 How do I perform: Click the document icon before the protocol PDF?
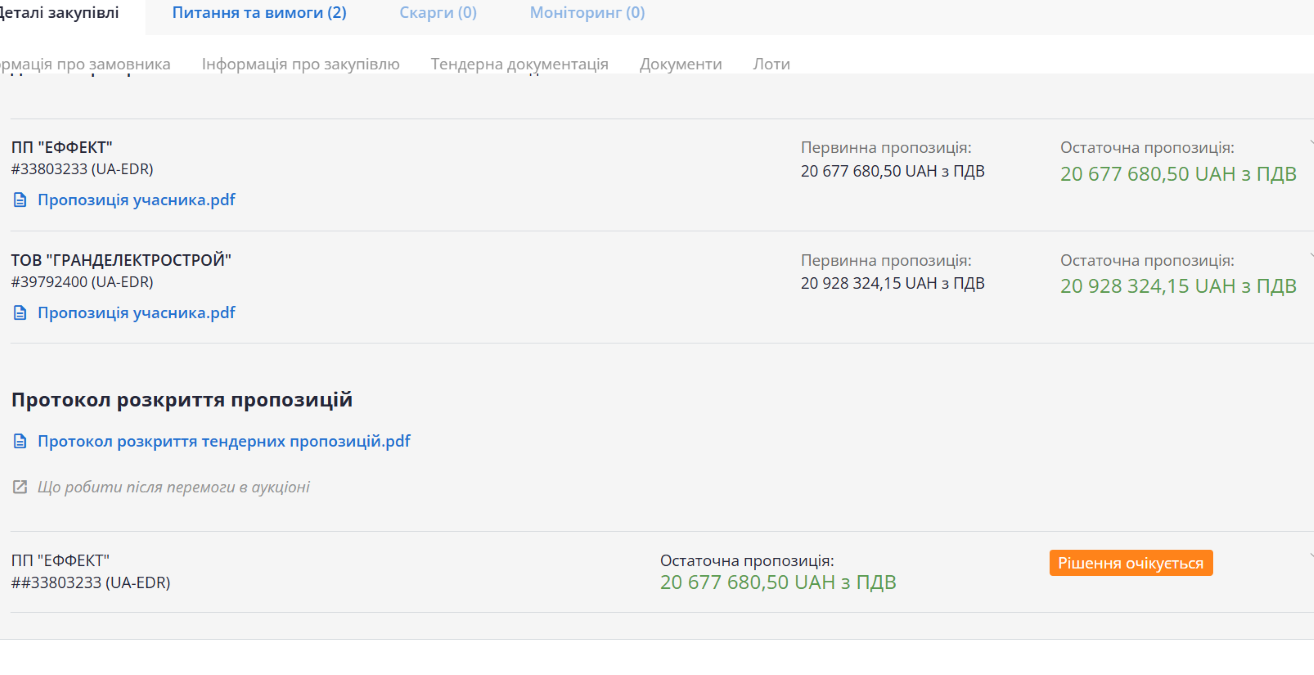pyautogui.click(x=20, y=441)
